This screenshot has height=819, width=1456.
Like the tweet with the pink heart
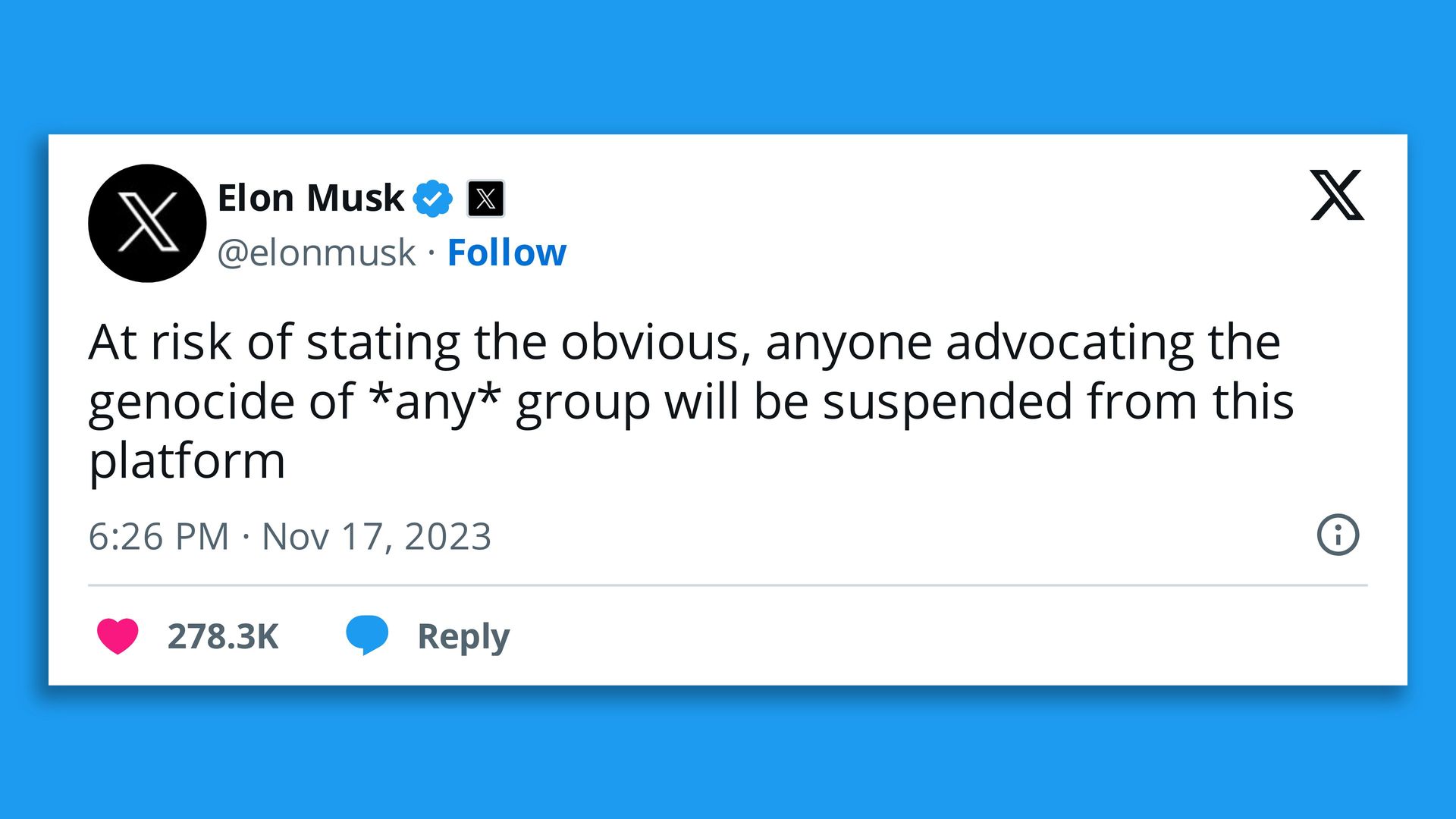coord(118,635)
